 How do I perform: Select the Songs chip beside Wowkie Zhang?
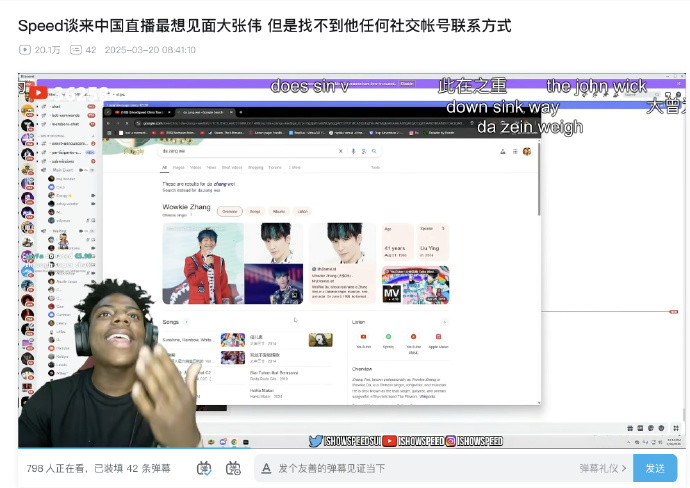(255, 211)
